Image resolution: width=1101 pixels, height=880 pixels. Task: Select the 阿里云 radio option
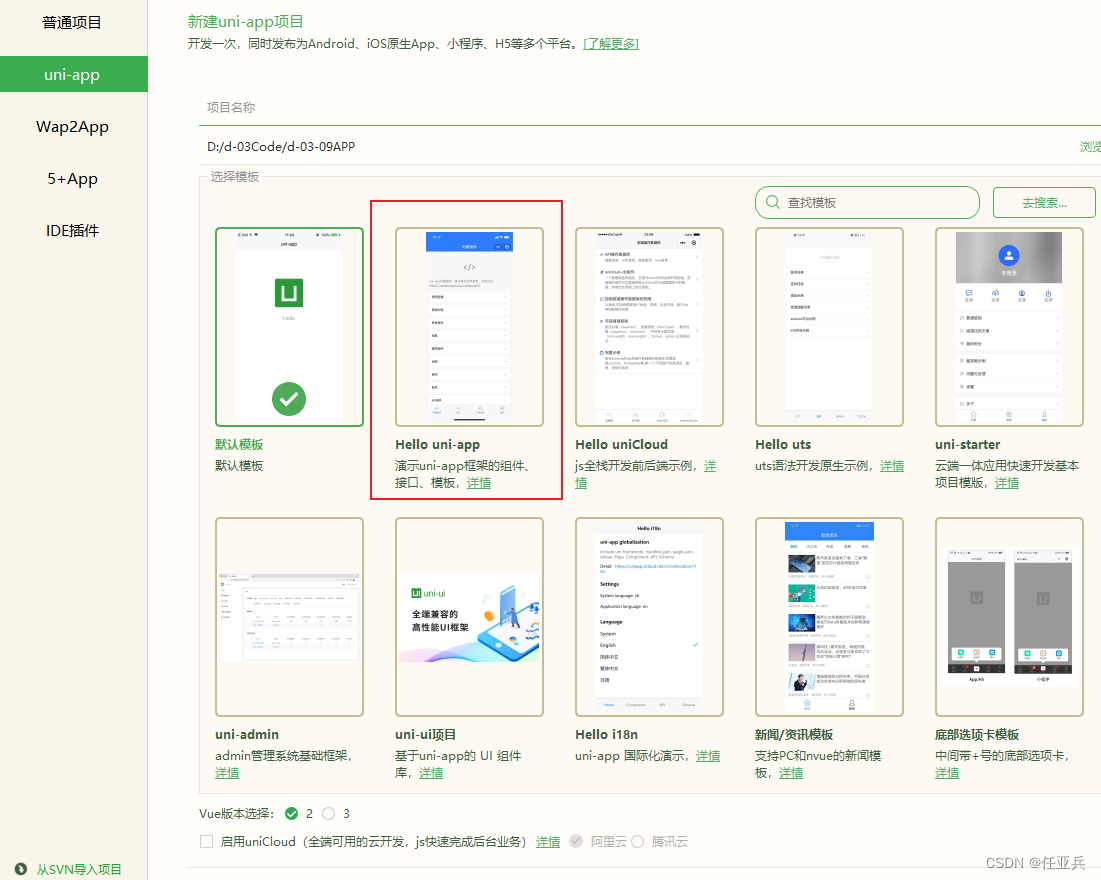pyautogui.click(x=576, y=841)
